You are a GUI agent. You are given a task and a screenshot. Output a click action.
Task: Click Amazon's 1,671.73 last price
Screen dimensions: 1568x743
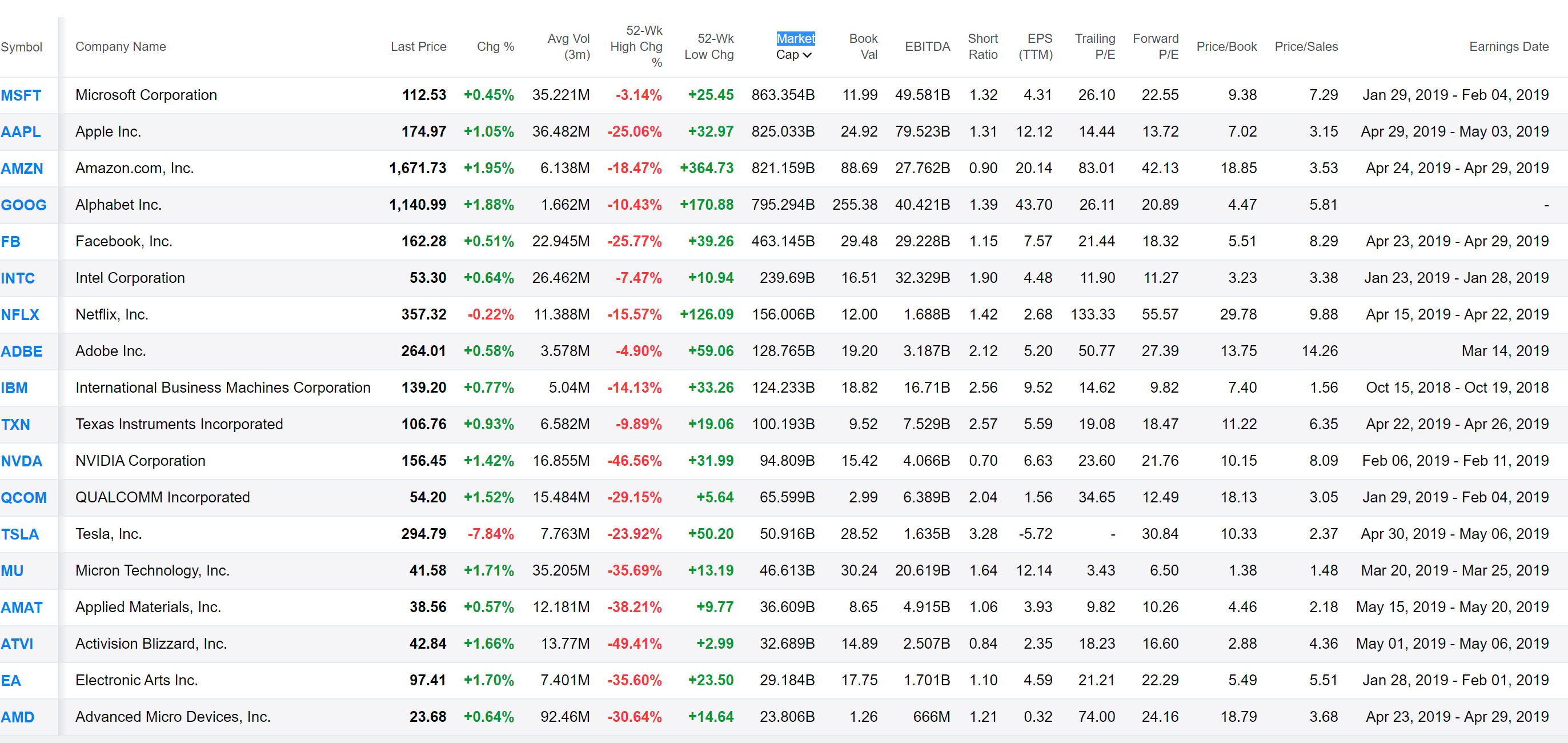click(x=418, y=168)
